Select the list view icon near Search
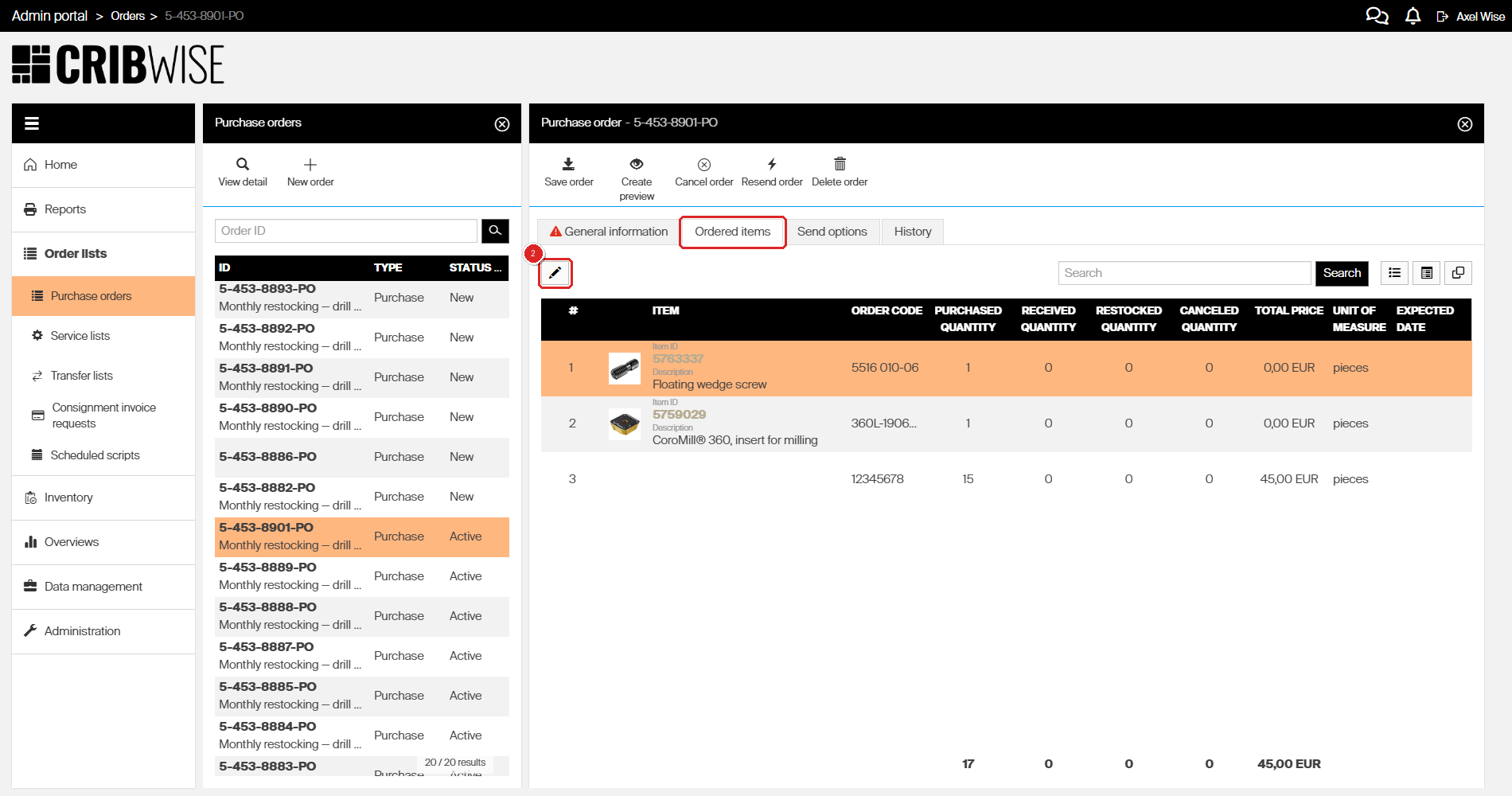 click(x=1393, y=272)
